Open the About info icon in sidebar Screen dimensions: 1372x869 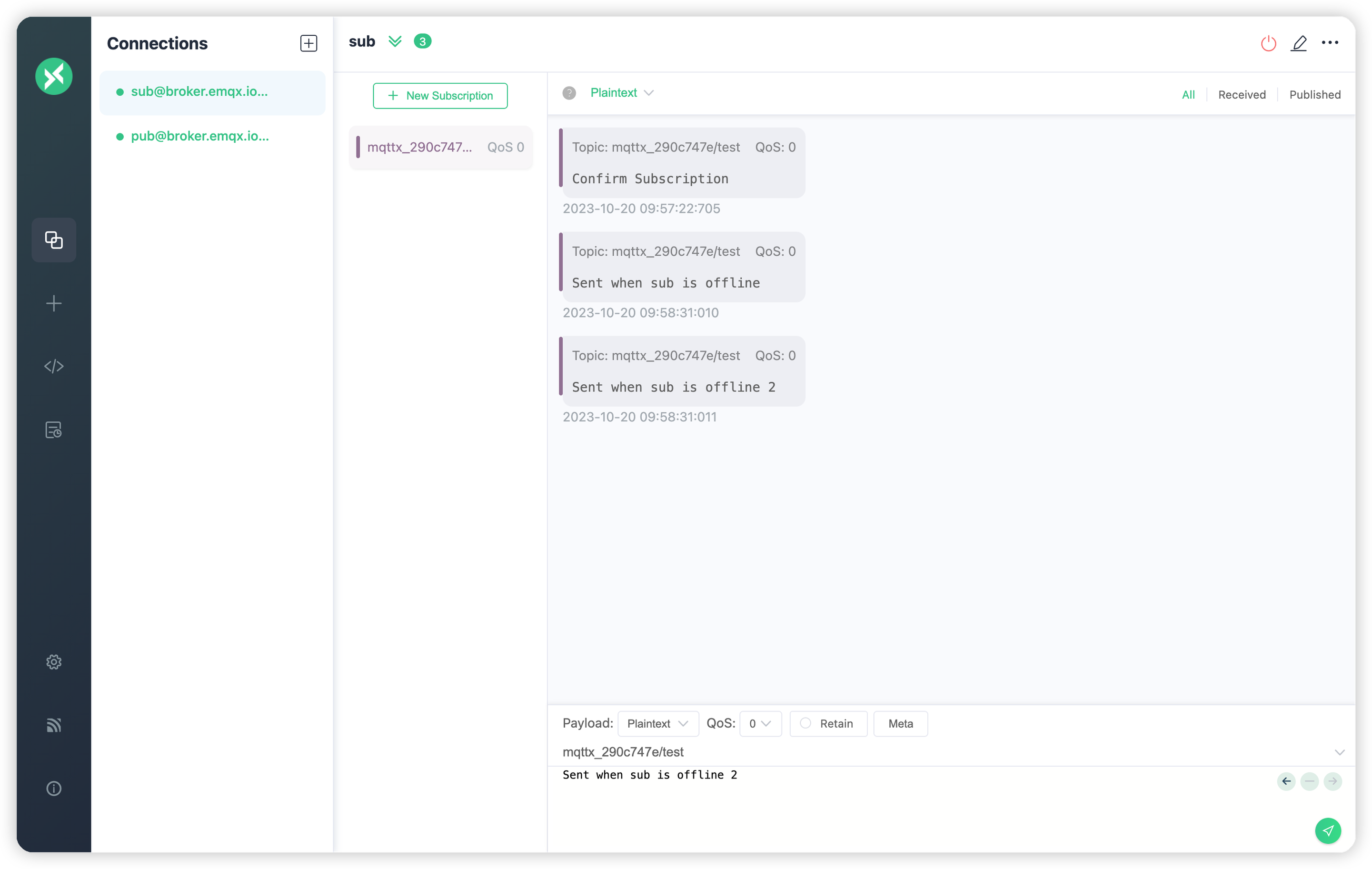click(x=54, y=788)
